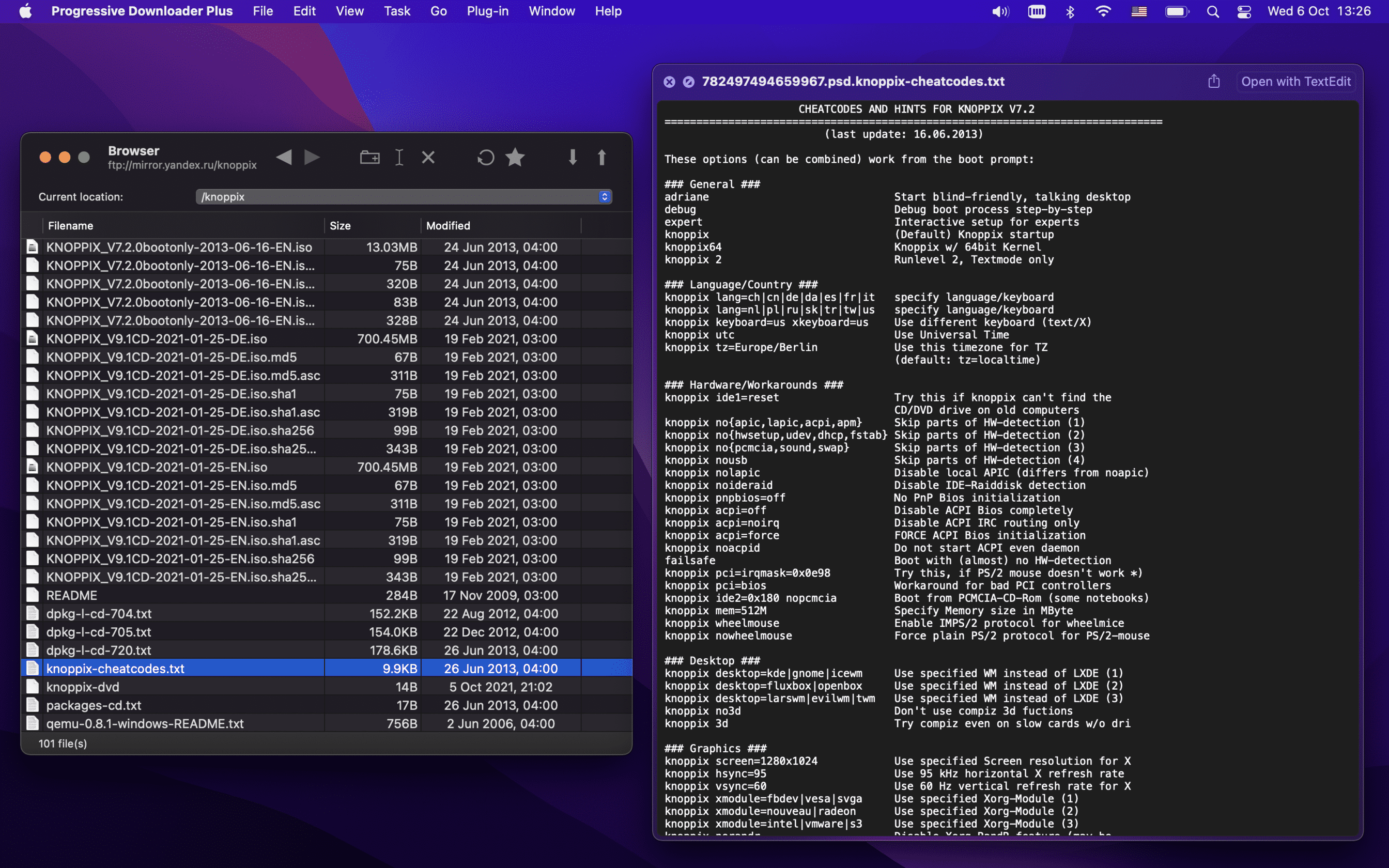
Task: Sort the list by Size column
Action: coord(372,226)
